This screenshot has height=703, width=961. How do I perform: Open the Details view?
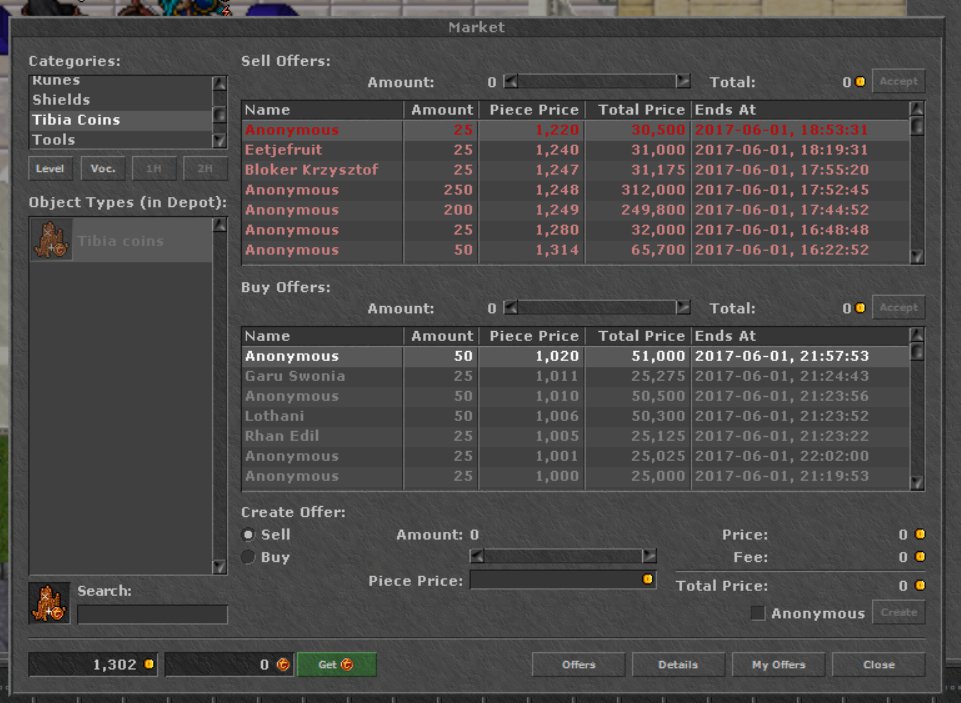pos(678,664)
